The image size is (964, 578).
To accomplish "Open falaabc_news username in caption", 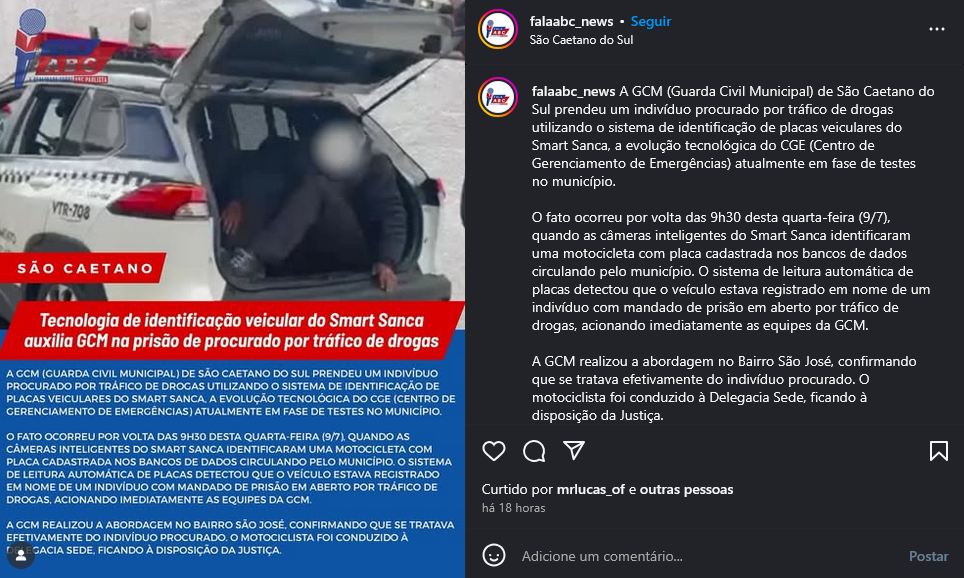I will tap(573, 91).
